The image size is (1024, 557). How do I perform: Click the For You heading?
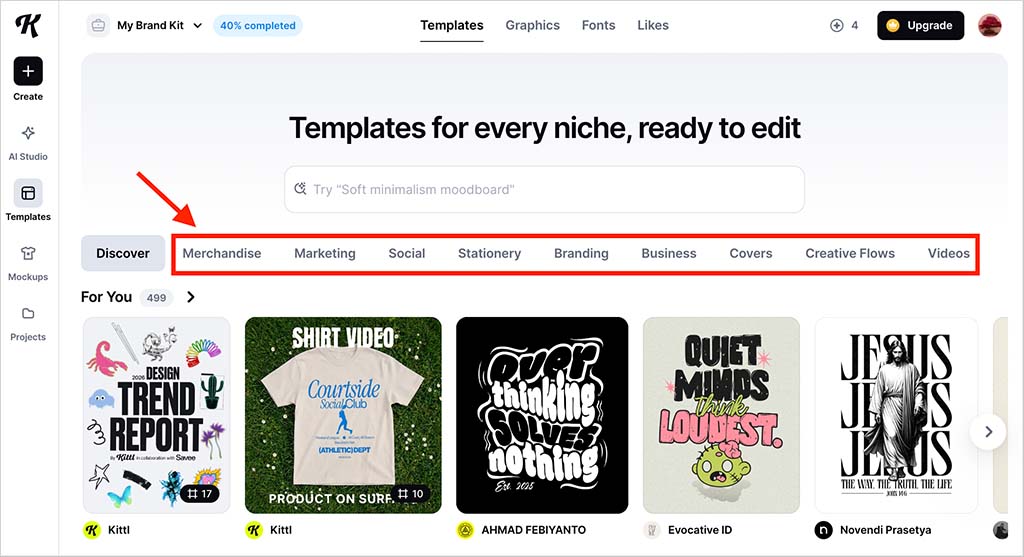tap(106, 297)
